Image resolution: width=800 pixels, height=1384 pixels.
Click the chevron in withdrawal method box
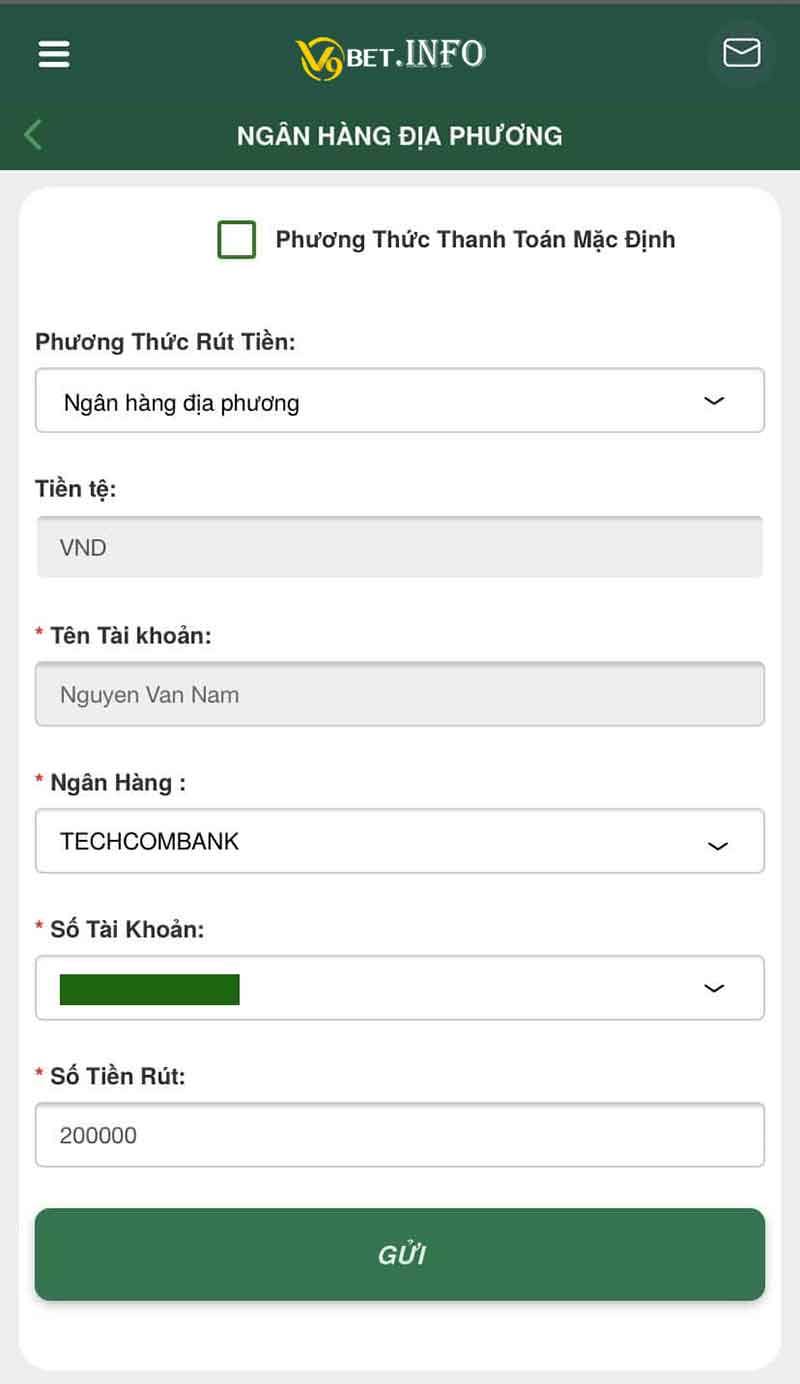[714, 400]
